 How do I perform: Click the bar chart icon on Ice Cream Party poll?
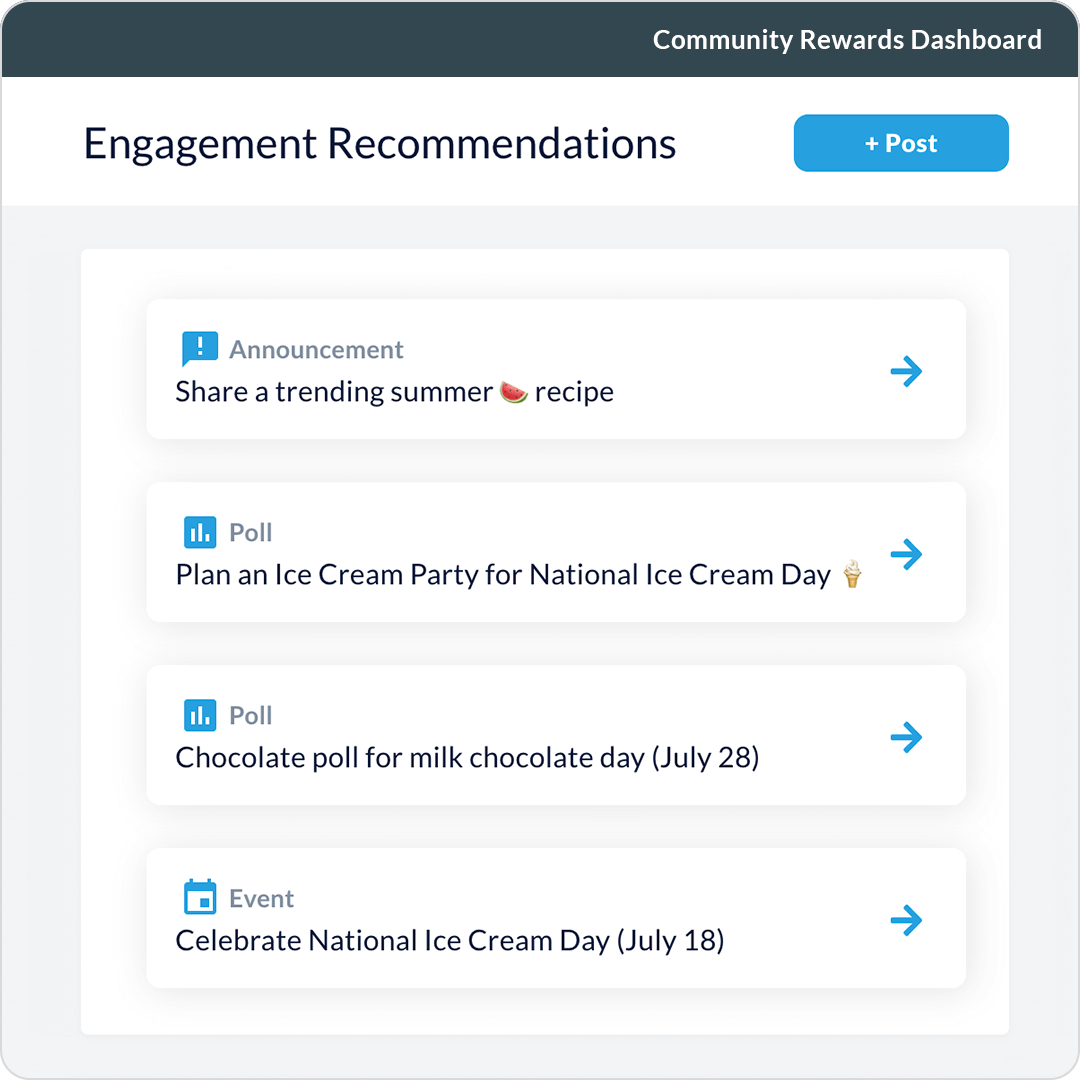pyautogui.click(x=200, y=532)
